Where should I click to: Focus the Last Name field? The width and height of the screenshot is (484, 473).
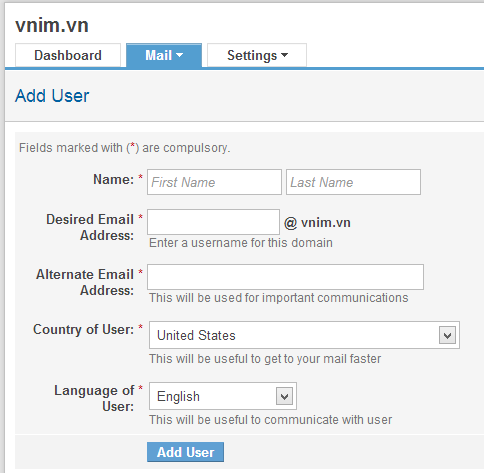click(353, 182)
